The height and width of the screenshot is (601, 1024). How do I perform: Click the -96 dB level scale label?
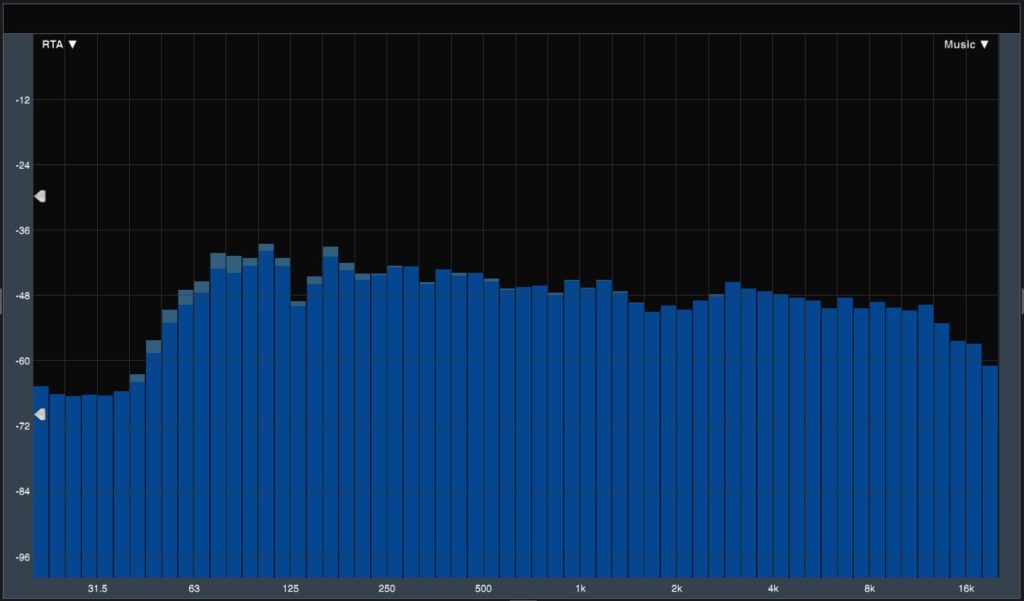pos(22,557)
